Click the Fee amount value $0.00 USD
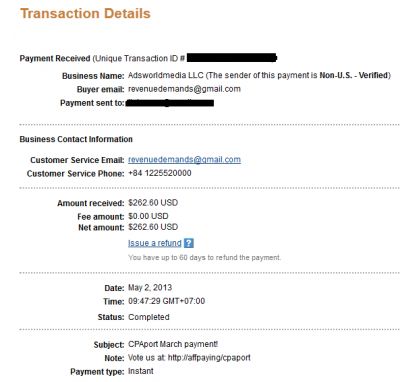The height and width of the screenshot is (382, 400). click(x=148, y=216)
